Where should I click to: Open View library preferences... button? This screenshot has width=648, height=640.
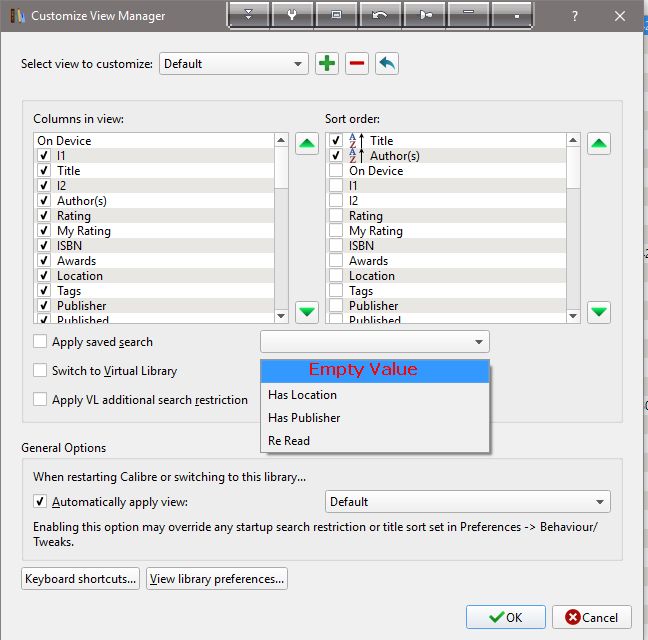tap(217, 578)
